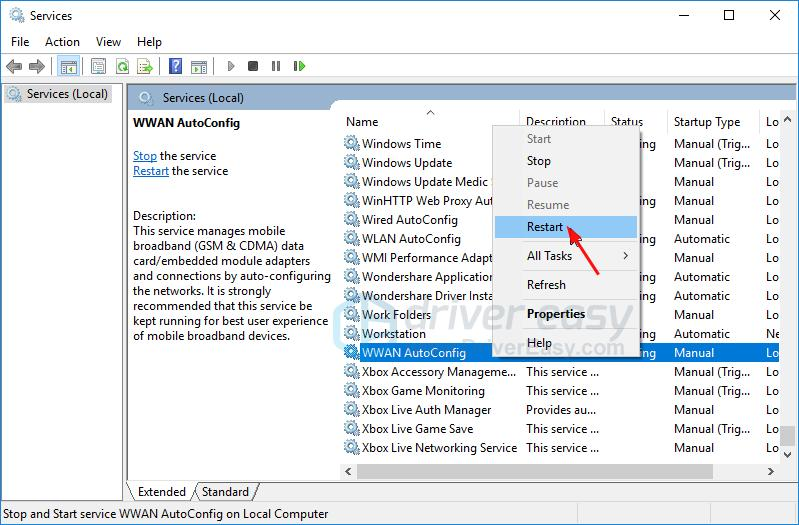Click the Services window app icon
799x525 pixels.
click(x=17, y=15)
